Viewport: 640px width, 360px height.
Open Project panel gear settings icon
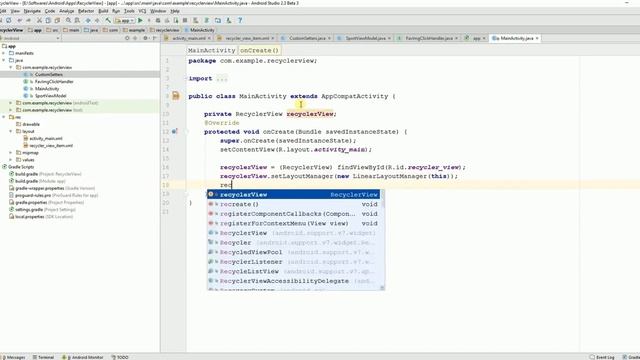click(x=145, y=38)
